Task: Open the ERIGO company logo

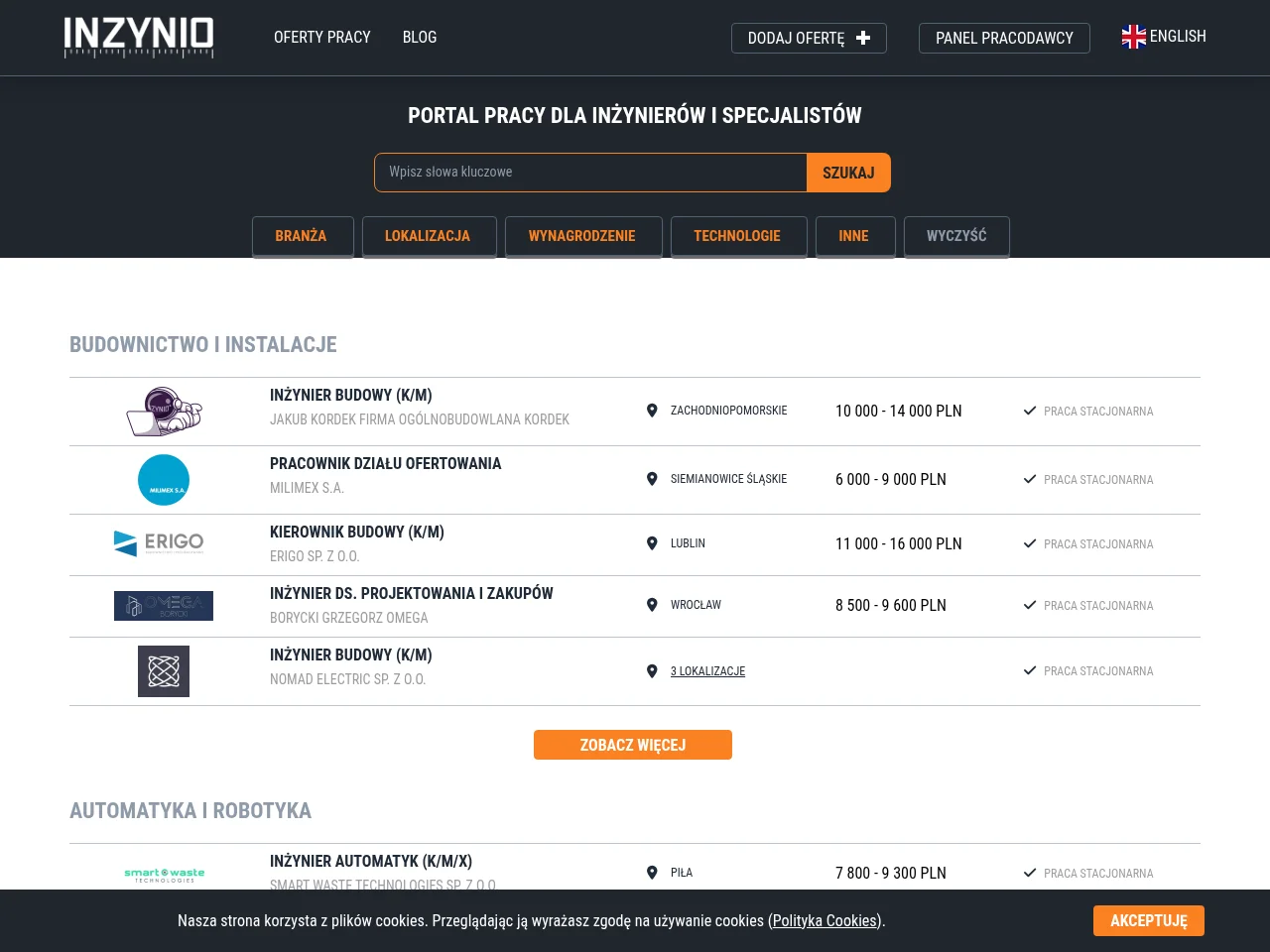Action: [x=159, y=543]
